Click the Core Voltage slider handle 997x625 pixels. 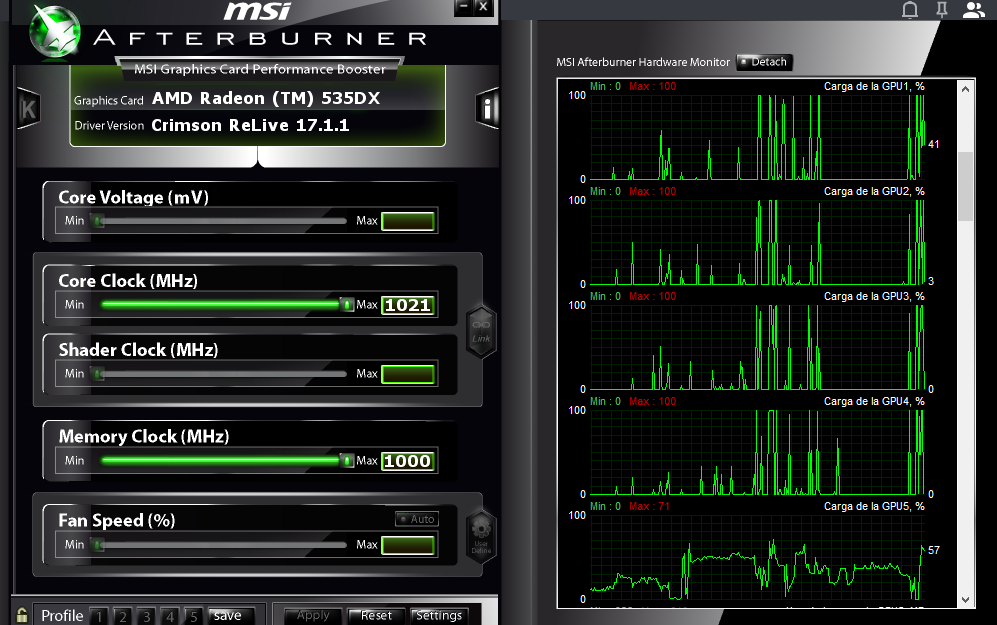(x=98, y=221)
